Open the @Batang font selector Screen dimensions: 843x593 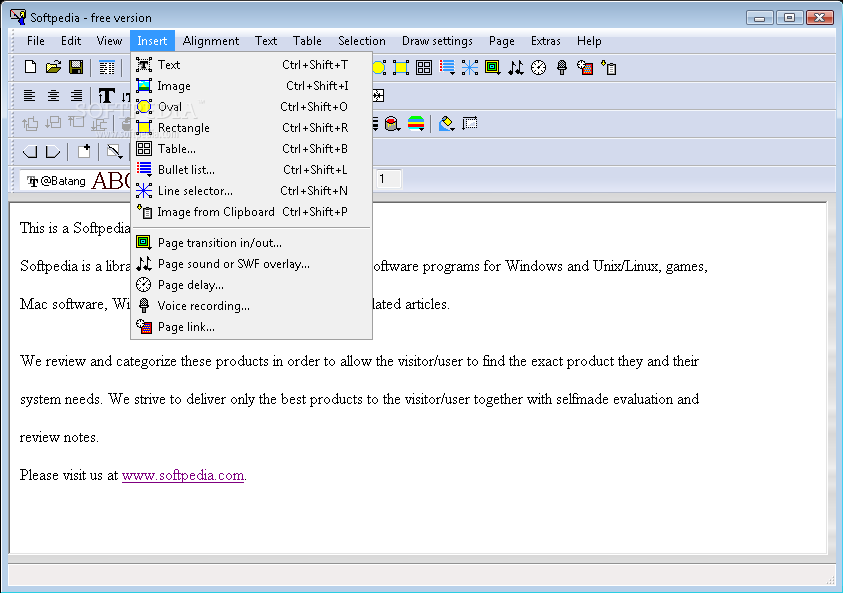click(75, 181)
